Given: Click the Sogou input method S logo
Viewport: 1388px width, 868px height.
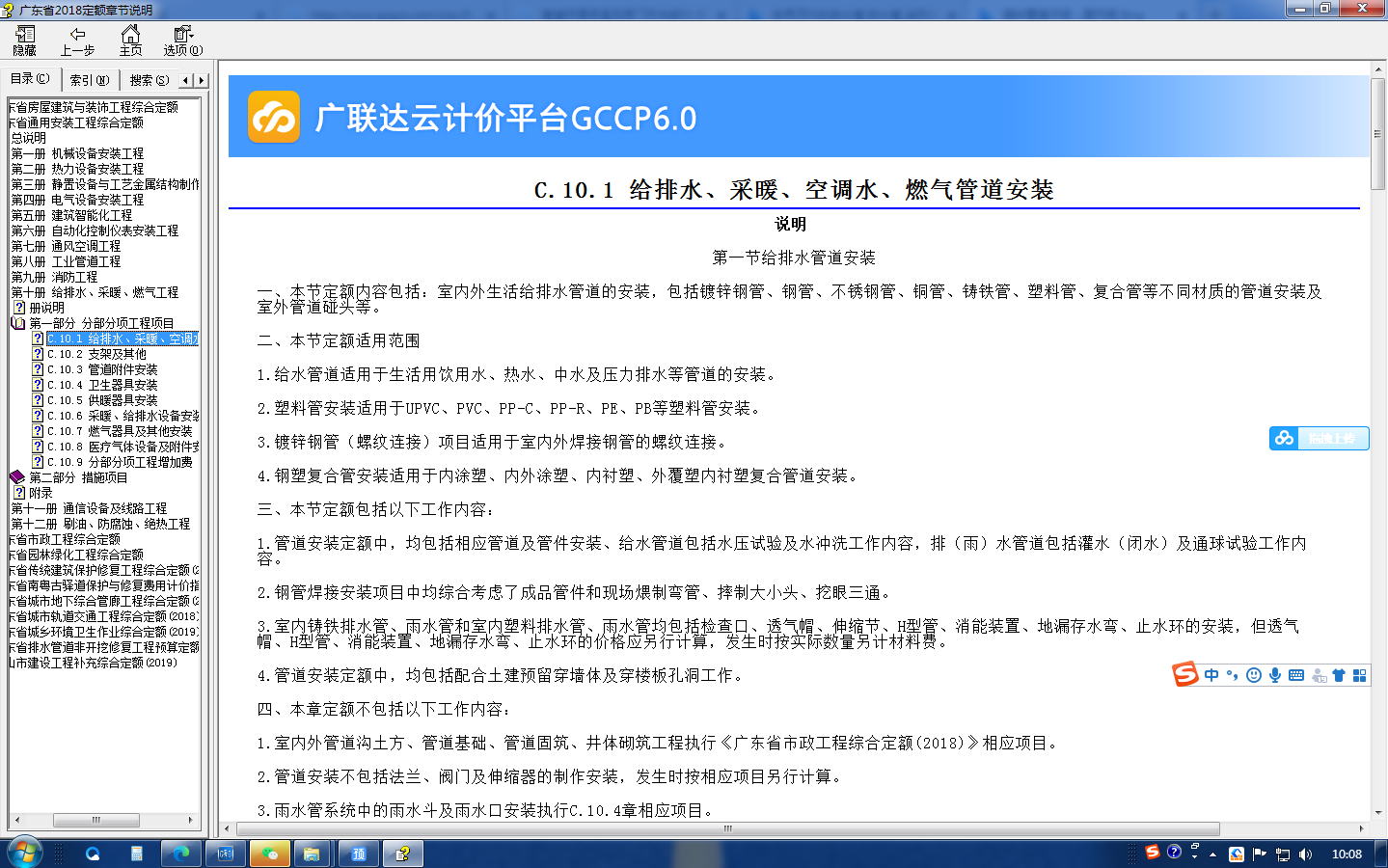Looking at the screenshot, I should click(x=1185, y=675).
